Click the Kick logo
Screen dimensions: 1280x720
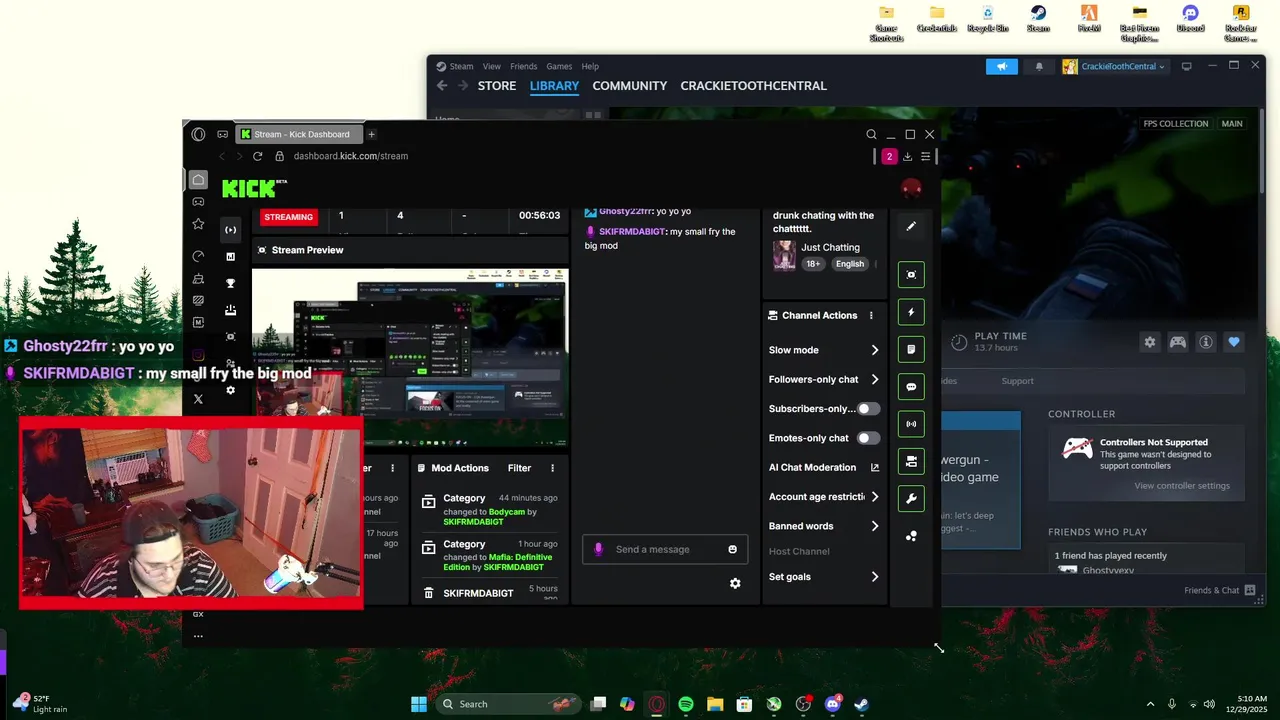coord(253,188)
